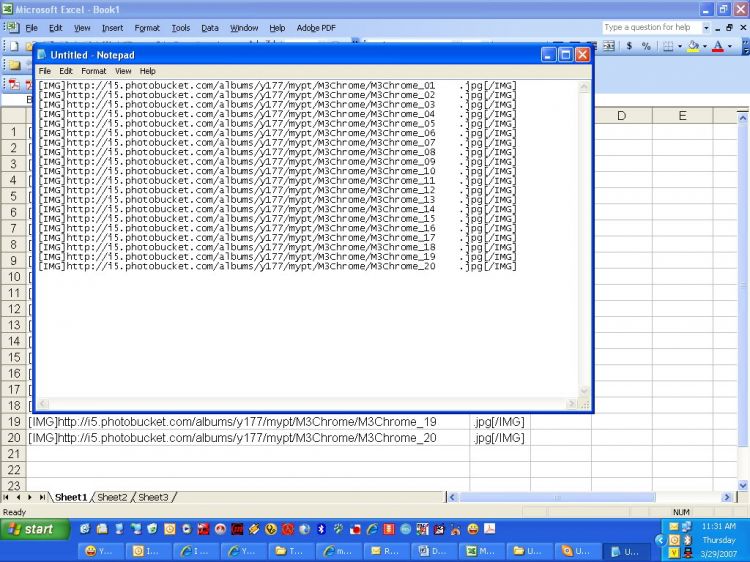Click the Bluetooth icon in the system tray
Screen dimensions: 750x562
coord(687,540)
